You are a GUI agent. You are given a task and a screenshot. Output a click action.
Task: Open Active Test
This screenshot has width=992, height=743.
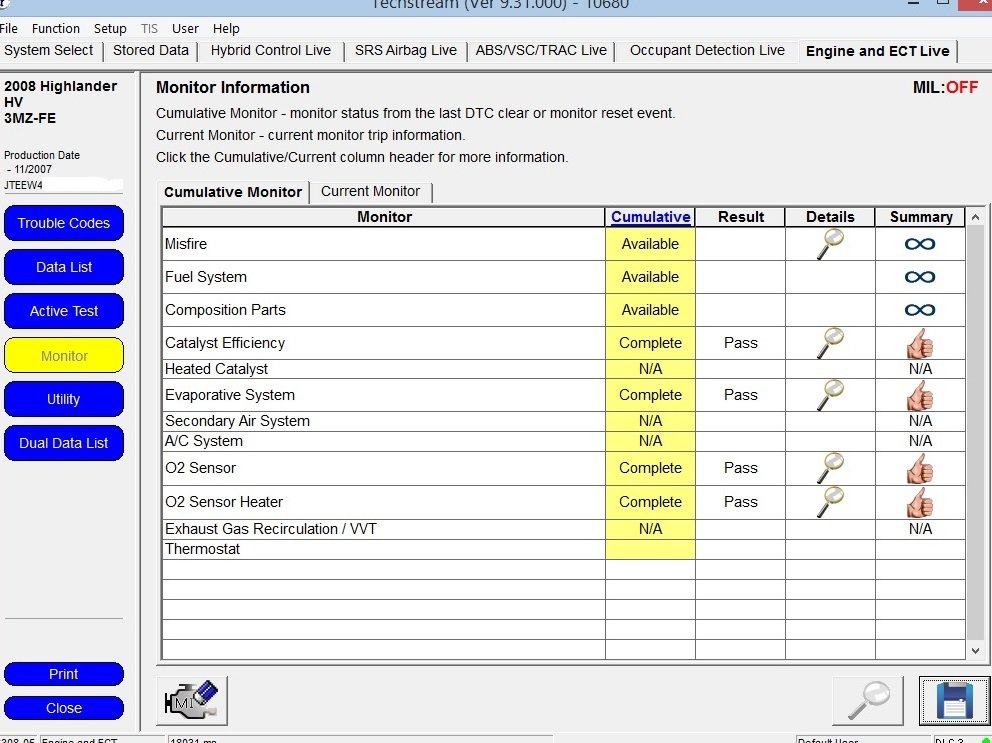click(x=64, y=311)
